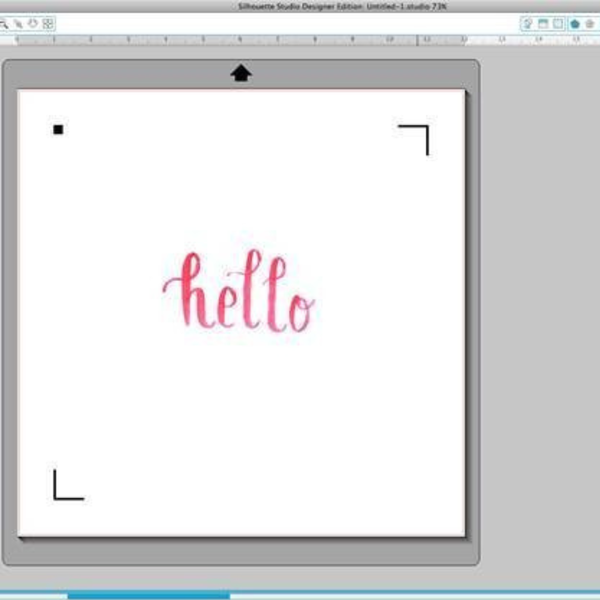Click the black square registration mark

click(58, 129)
